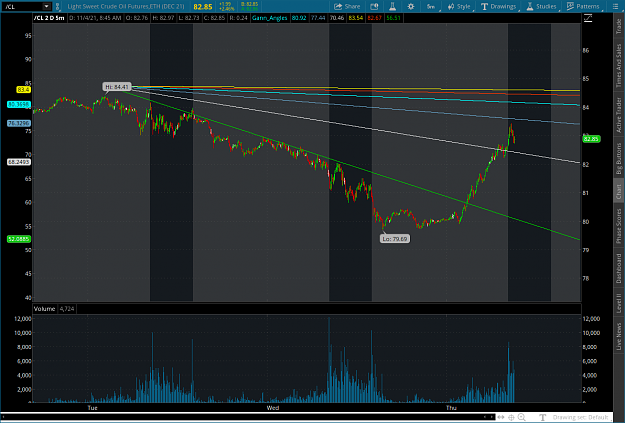The image size is (625, 423).
Task: Open the 5m timeframe selector
Action: pos(431,6)
